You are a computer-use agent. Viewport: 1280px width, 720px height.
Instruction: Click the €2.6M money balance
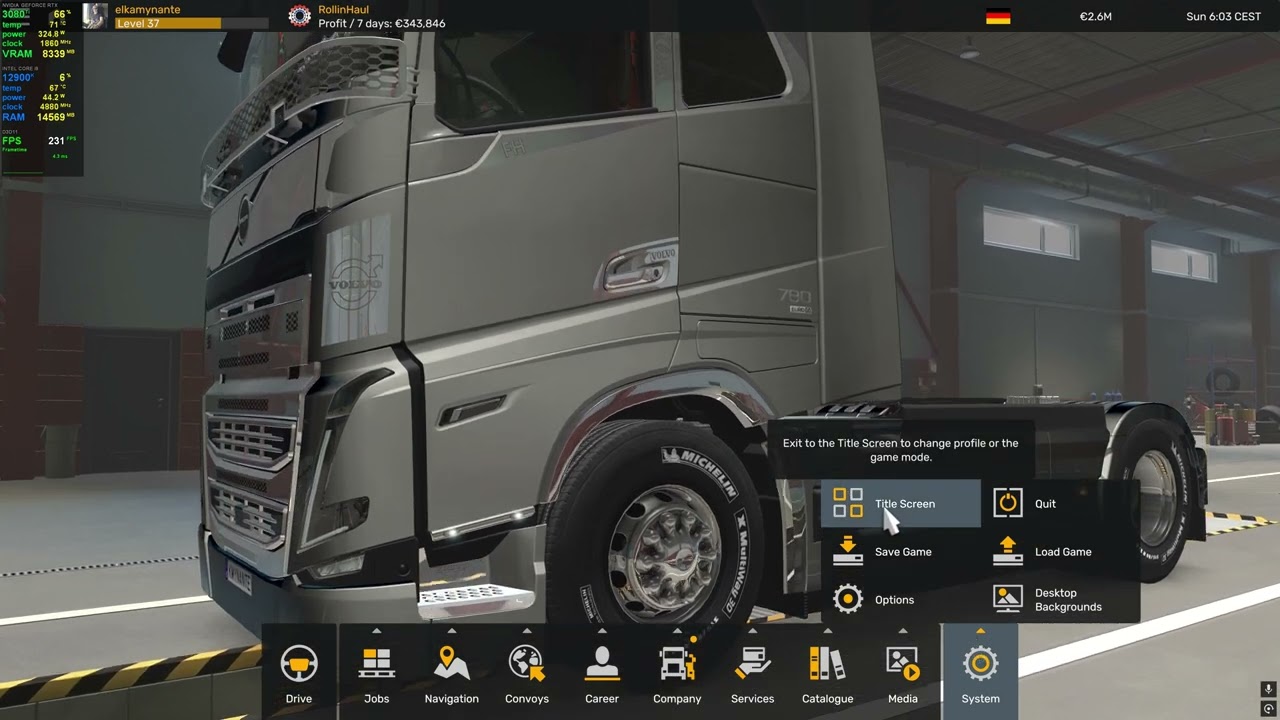[x=1095, y=16]
